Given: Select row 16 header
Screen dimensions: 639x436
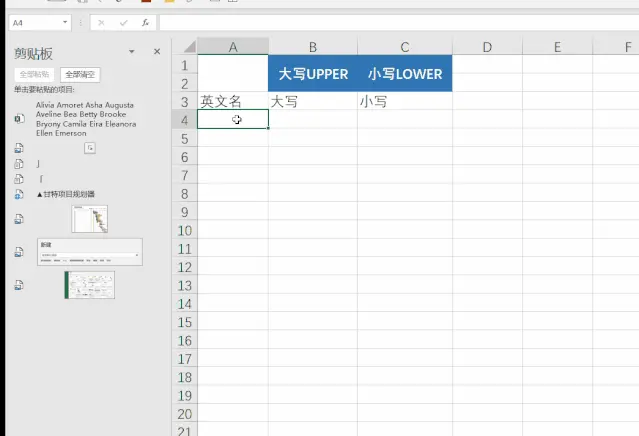Looking at the screenshot, I should tap(185, 340).
